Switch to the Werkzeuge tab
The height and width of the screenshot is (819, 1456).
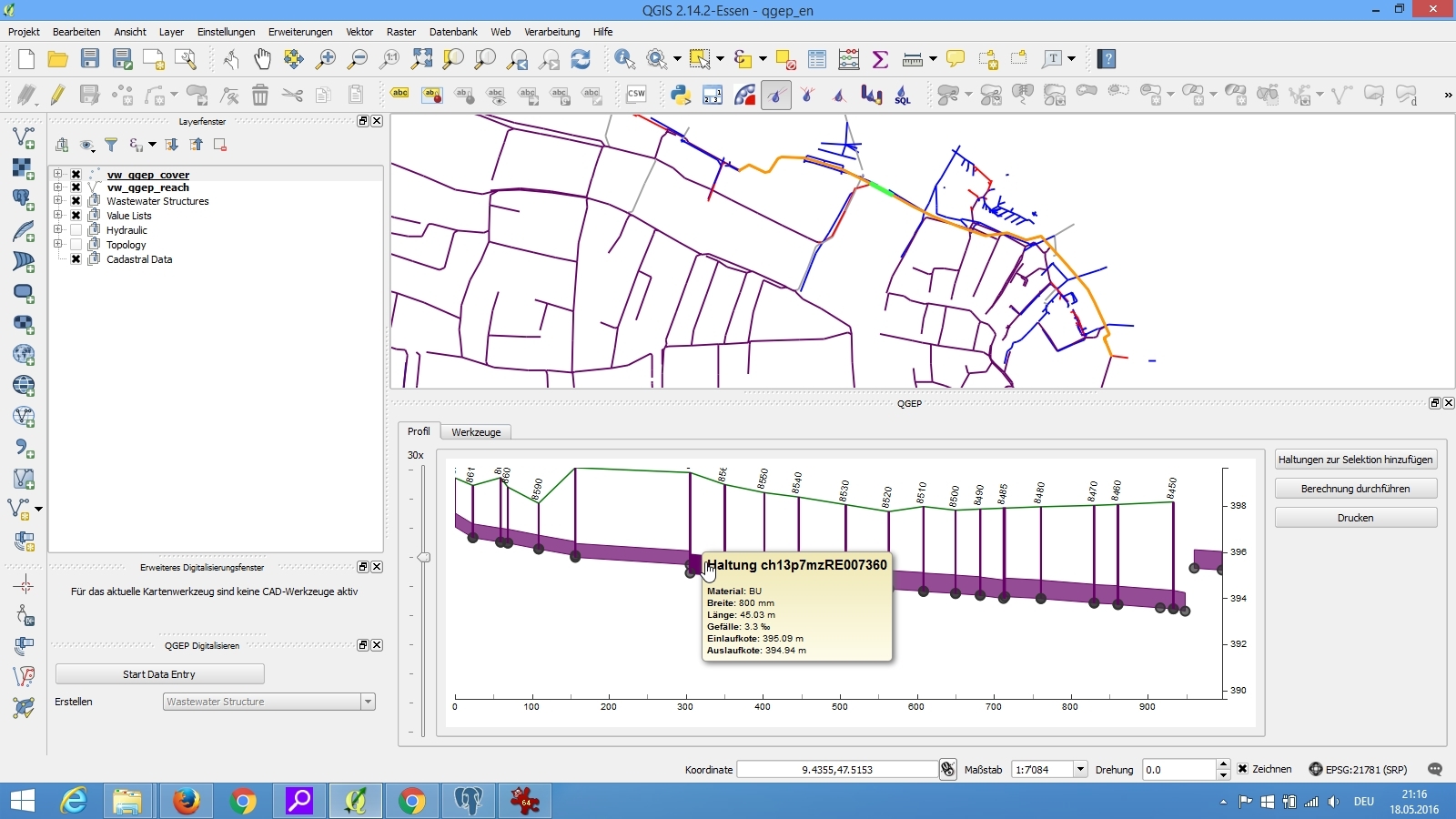476,432
